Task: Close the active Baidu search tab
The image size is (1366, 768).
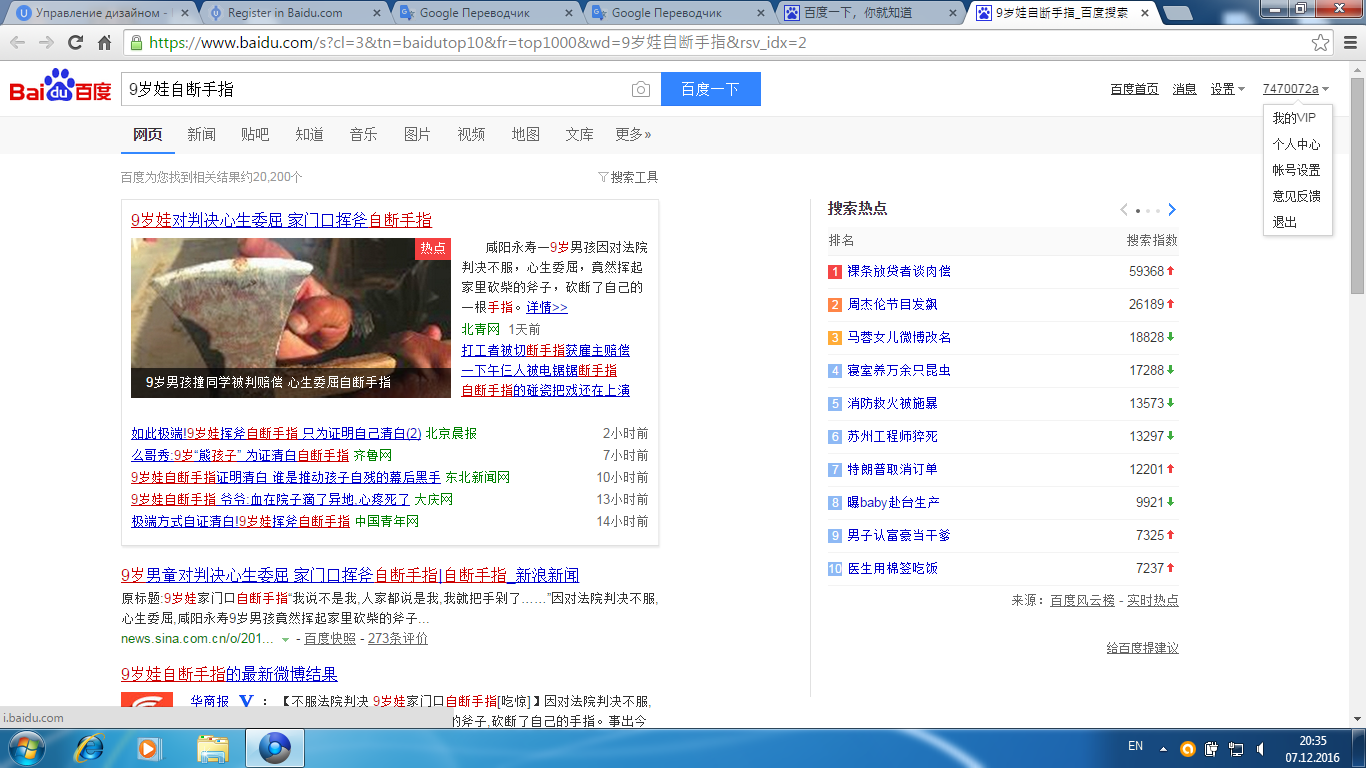Action: 1143,14
